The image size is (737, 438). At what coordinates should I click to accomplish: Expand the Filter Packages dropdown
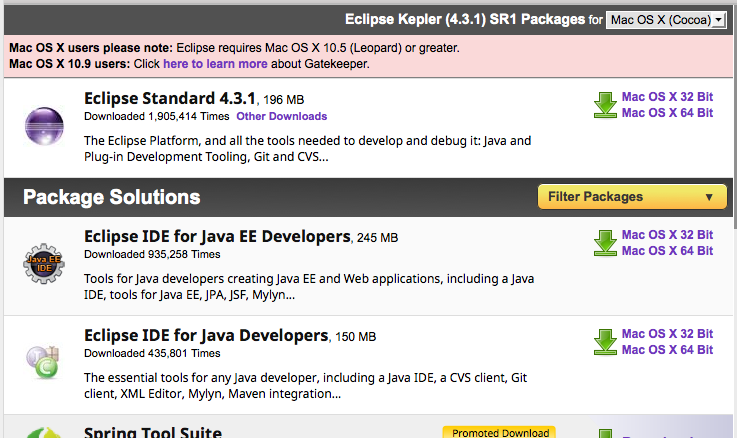632,196
